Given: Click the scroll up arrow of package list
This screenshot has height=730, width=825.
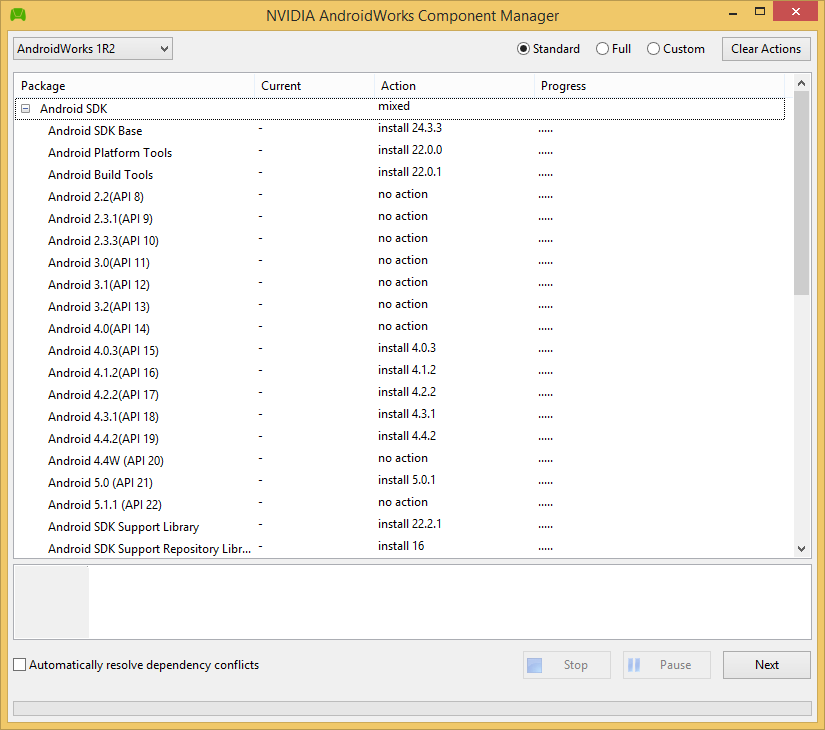Looking at the screenshot, I should [x=801, y=83].
